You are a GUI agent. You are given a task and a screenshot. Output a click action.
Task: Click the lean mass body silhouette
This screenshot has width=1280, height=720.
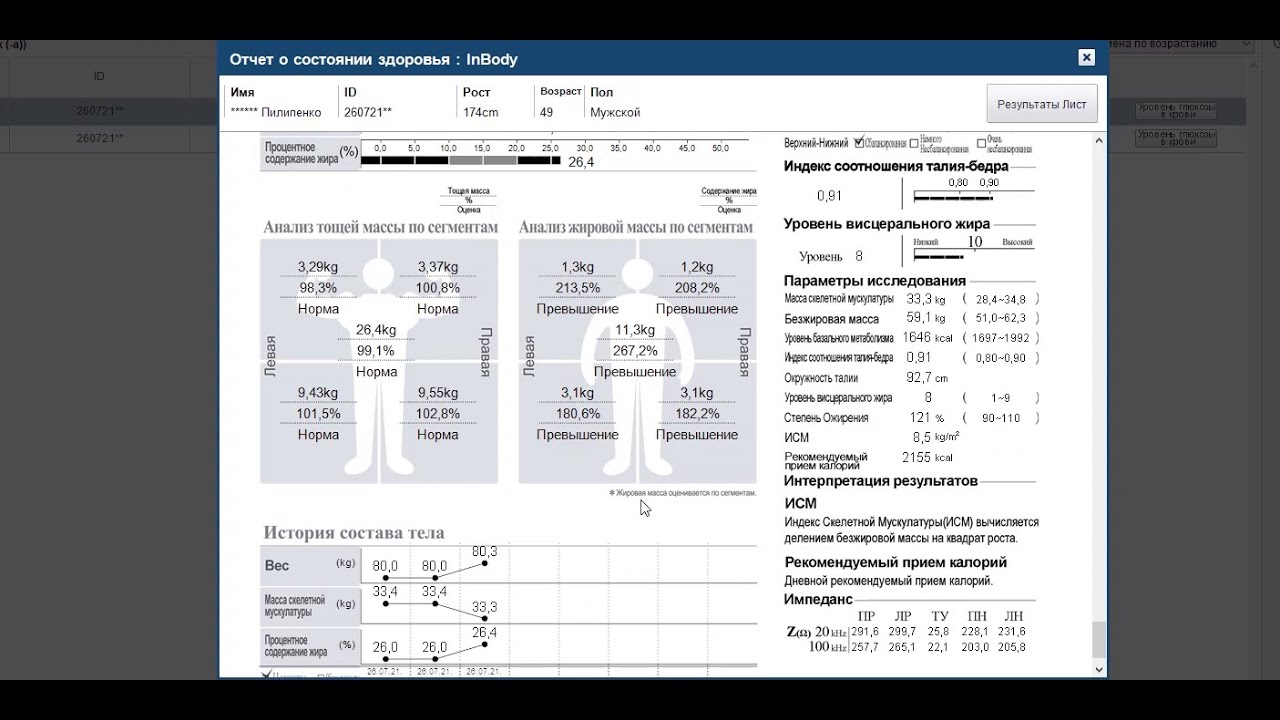point(378,365)
